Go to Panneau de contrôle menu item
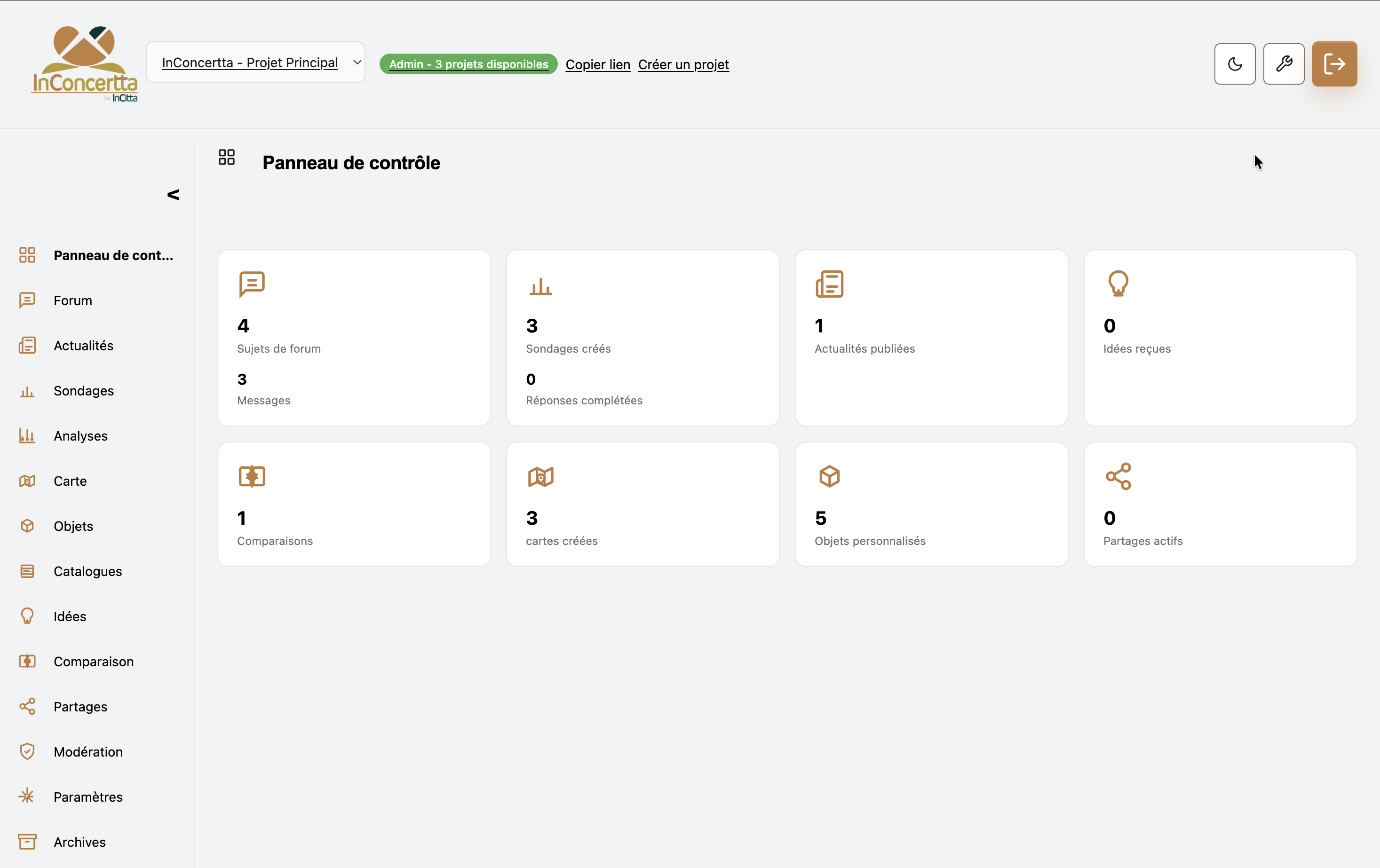The width and height of the screenshot is (1380, 868). point(113,255)
